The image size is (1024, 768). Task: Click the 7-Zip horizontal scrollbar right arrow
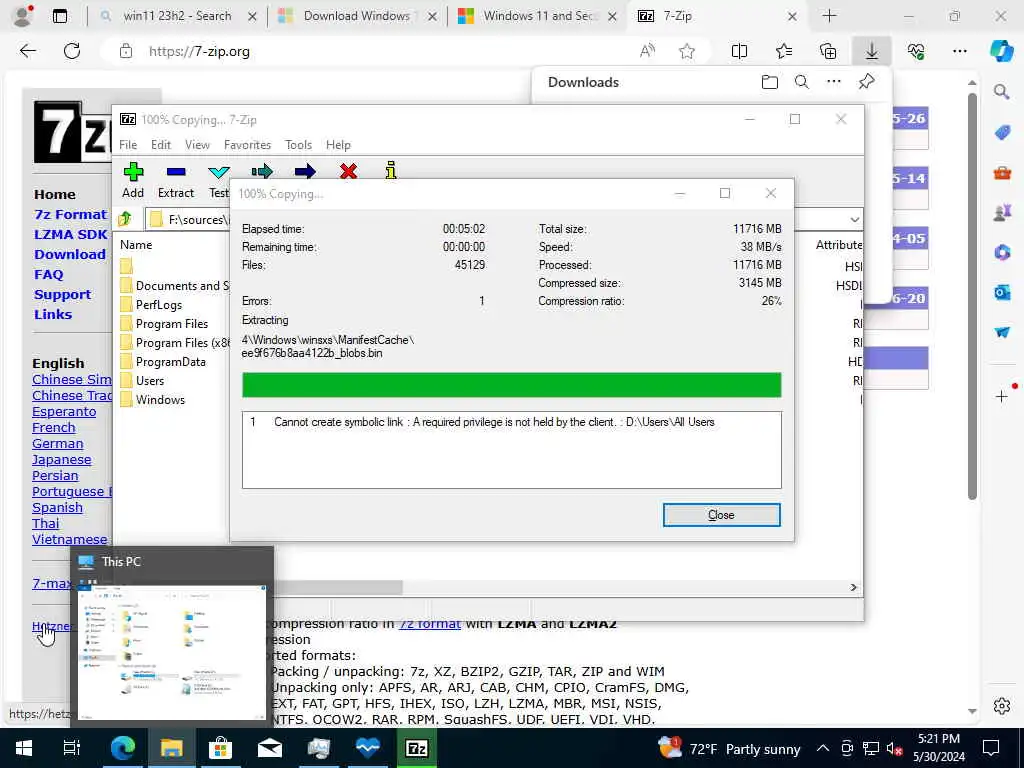[854, 587]
